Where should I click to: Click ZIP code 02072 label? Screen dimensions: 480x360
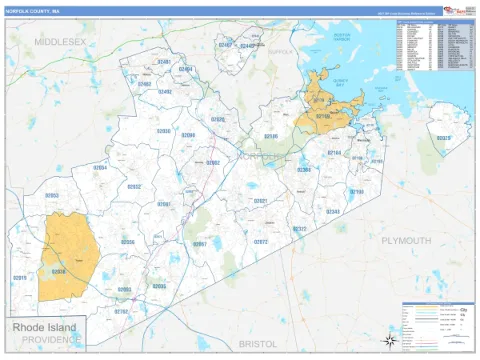(260, 242)
